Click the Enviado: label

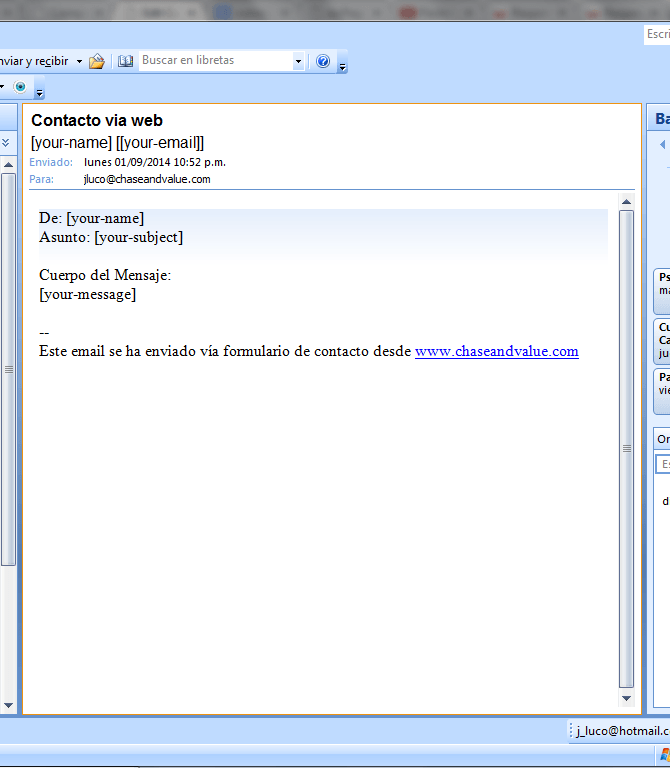point(51,162)
